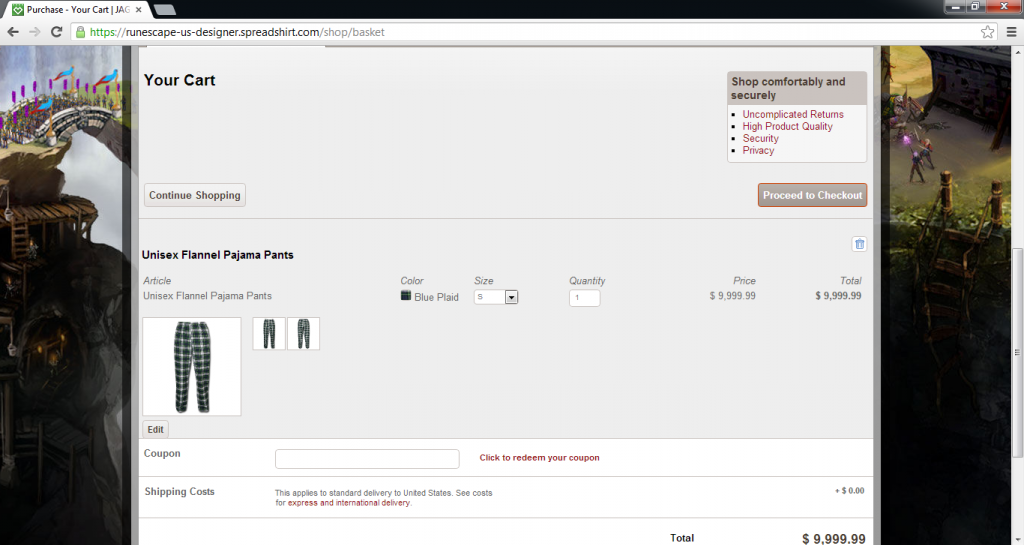Open a new browser tab
The height and width of the screenshot is (545, 1024).
(165, 10)
